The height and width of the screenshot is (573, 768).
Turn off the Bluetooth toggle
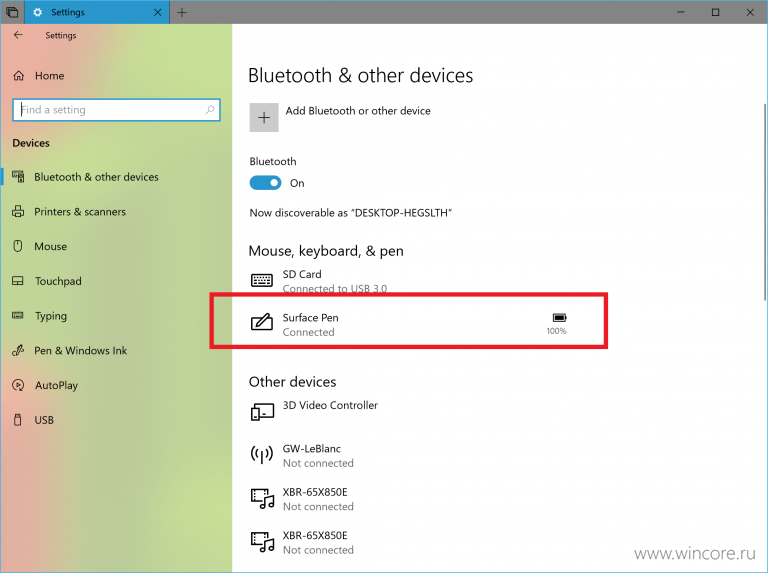click(265, 183)
